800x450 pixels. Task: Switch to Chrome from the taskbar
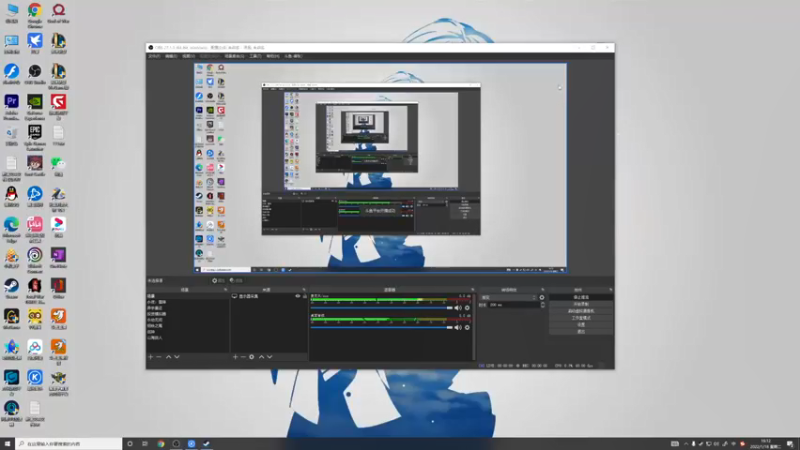161,444
